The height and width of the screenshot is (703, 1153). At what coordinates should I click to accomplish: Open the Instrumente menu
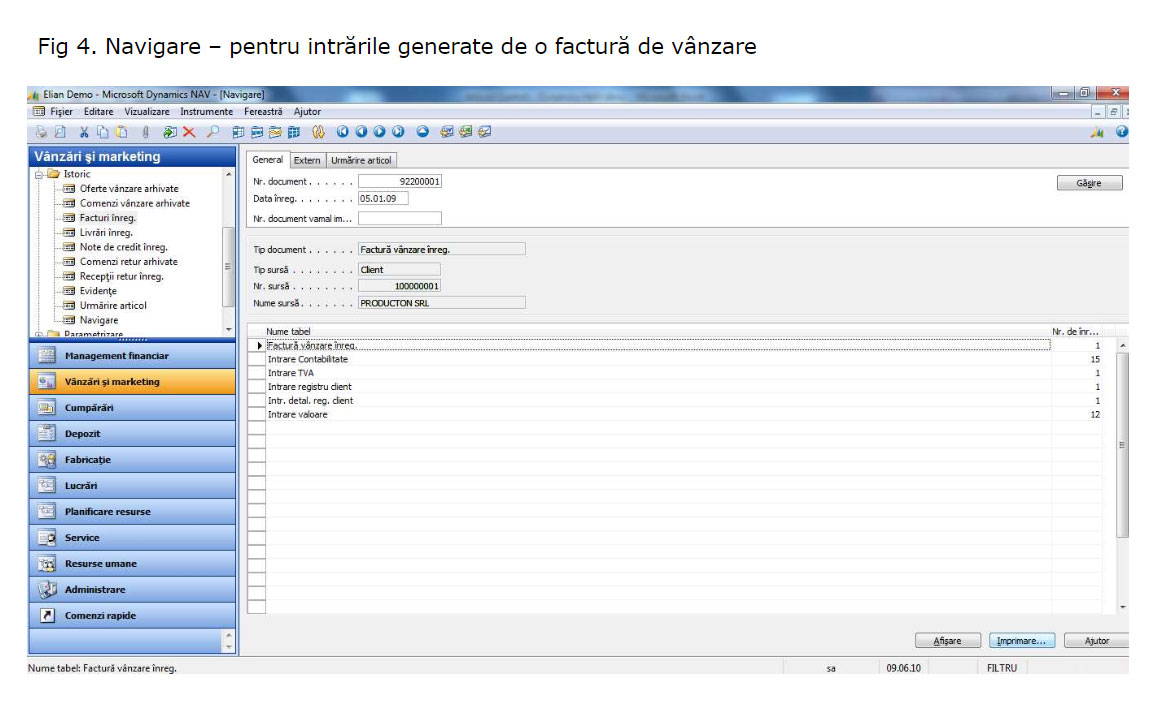tap(207, 112)
